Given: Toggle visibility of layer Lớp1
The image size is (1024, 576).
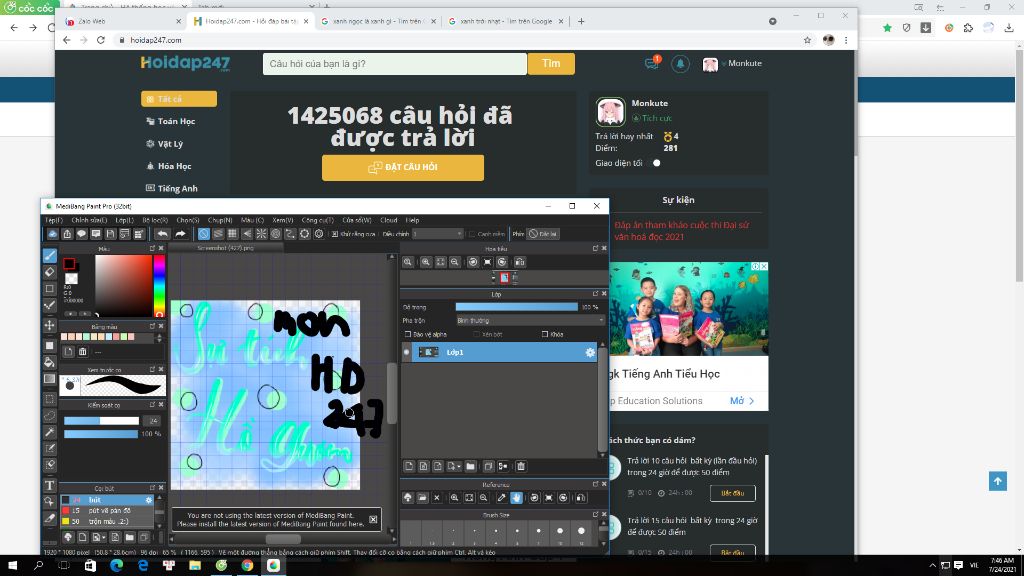Looking at the screenshot, I should tap(405, 351).
